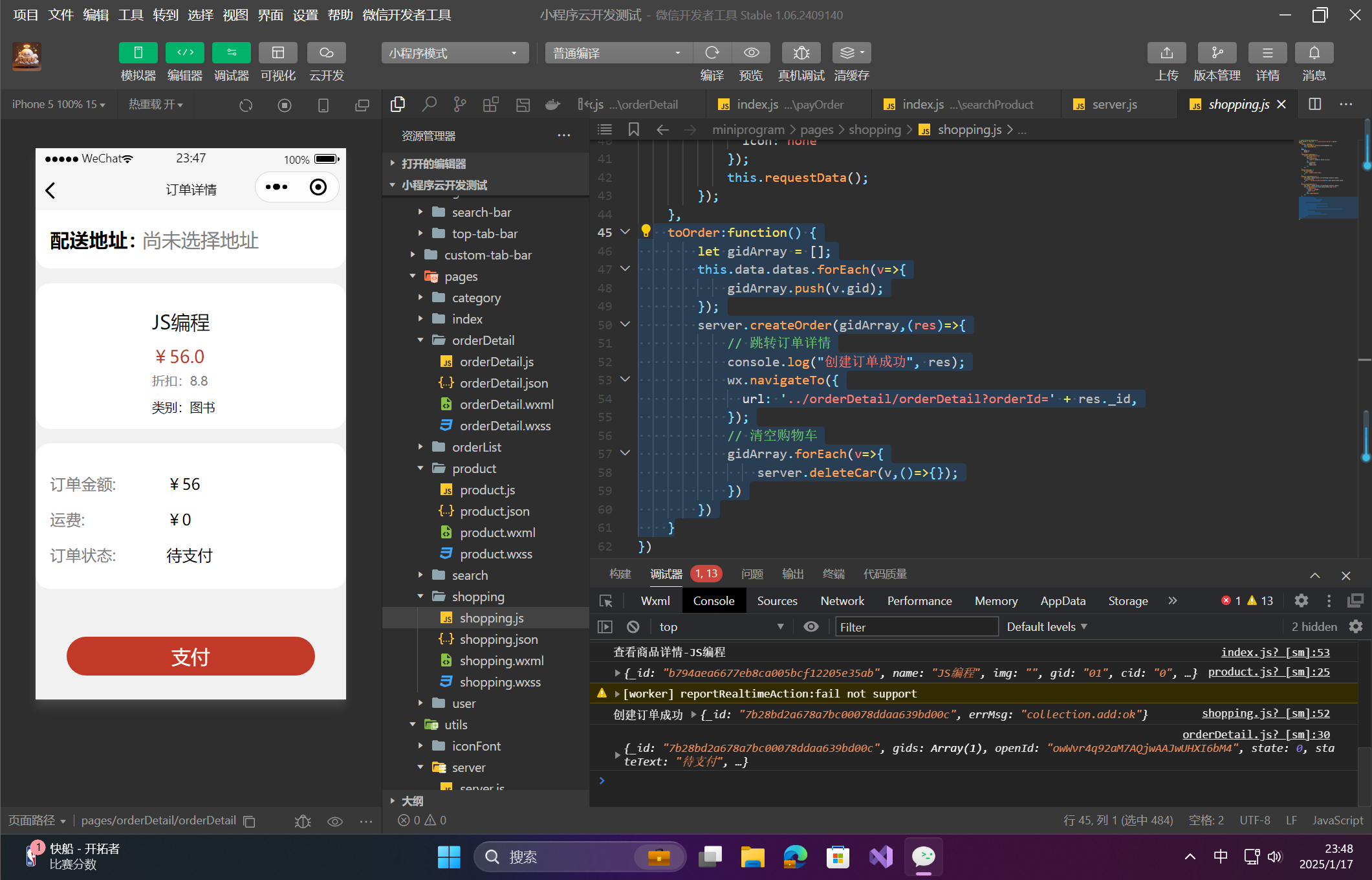Open DevTools settings gear icon
The width and height of the screenshot is (1372, 880).
click(x=1301, y=600)
